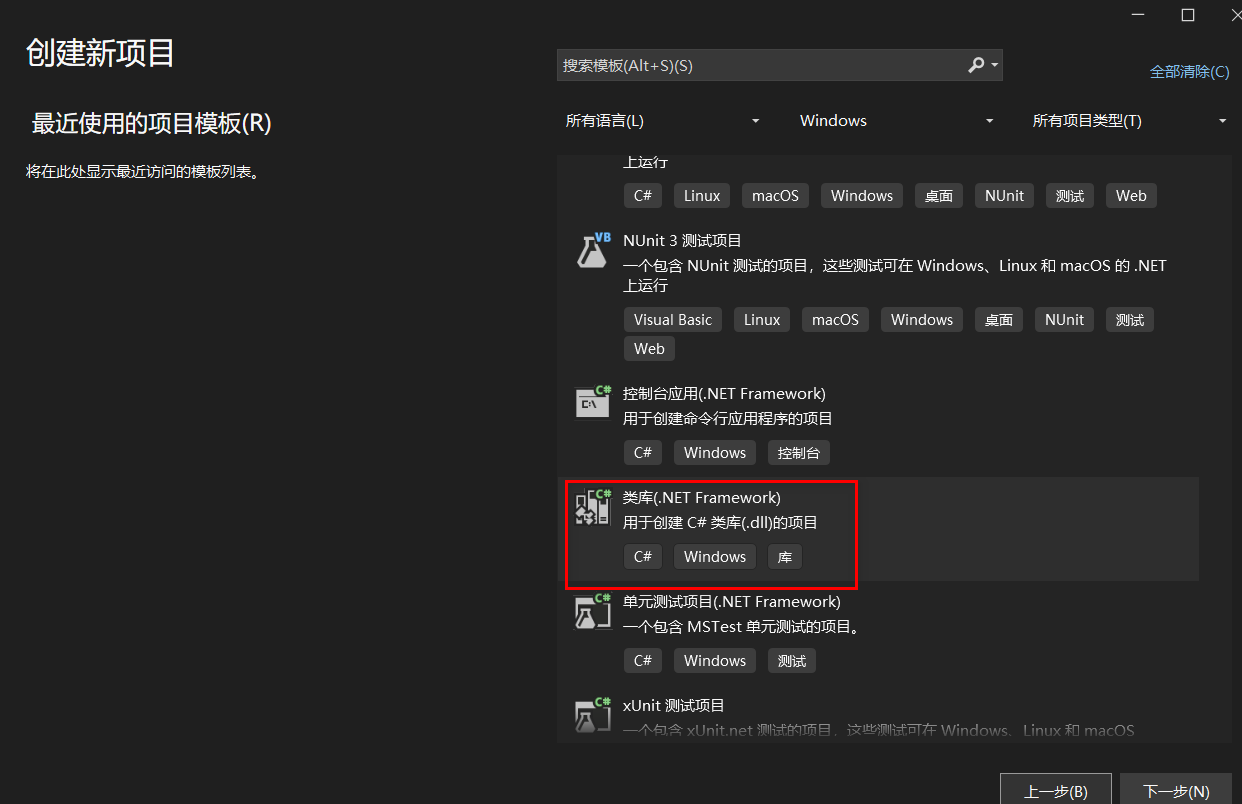The width and height of the screenshot is (1242, 804).
Task: Select the xUnit test project icon
Action: pyautogui.click(x=593, y=714)
